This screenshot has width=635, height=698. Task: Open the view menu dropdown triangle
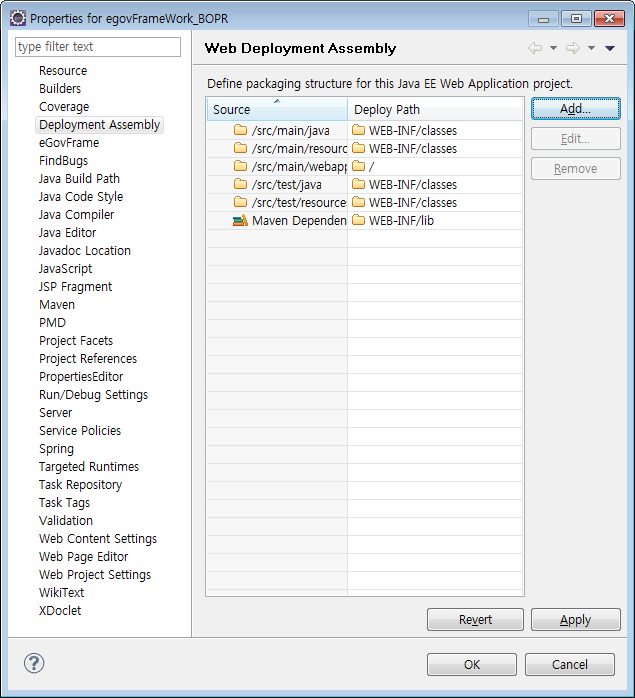point(609,48)
